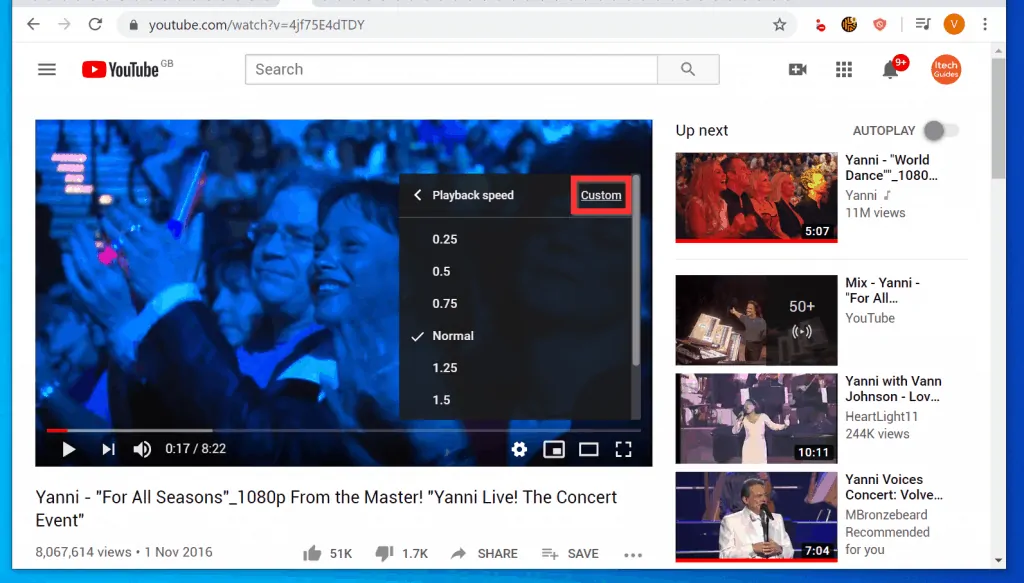Screen dimensions: 1024x583
Task: Open the 'Yanni Voices Concert: Volve...' title
Action: pyautogui.click(x=894, y=487)
